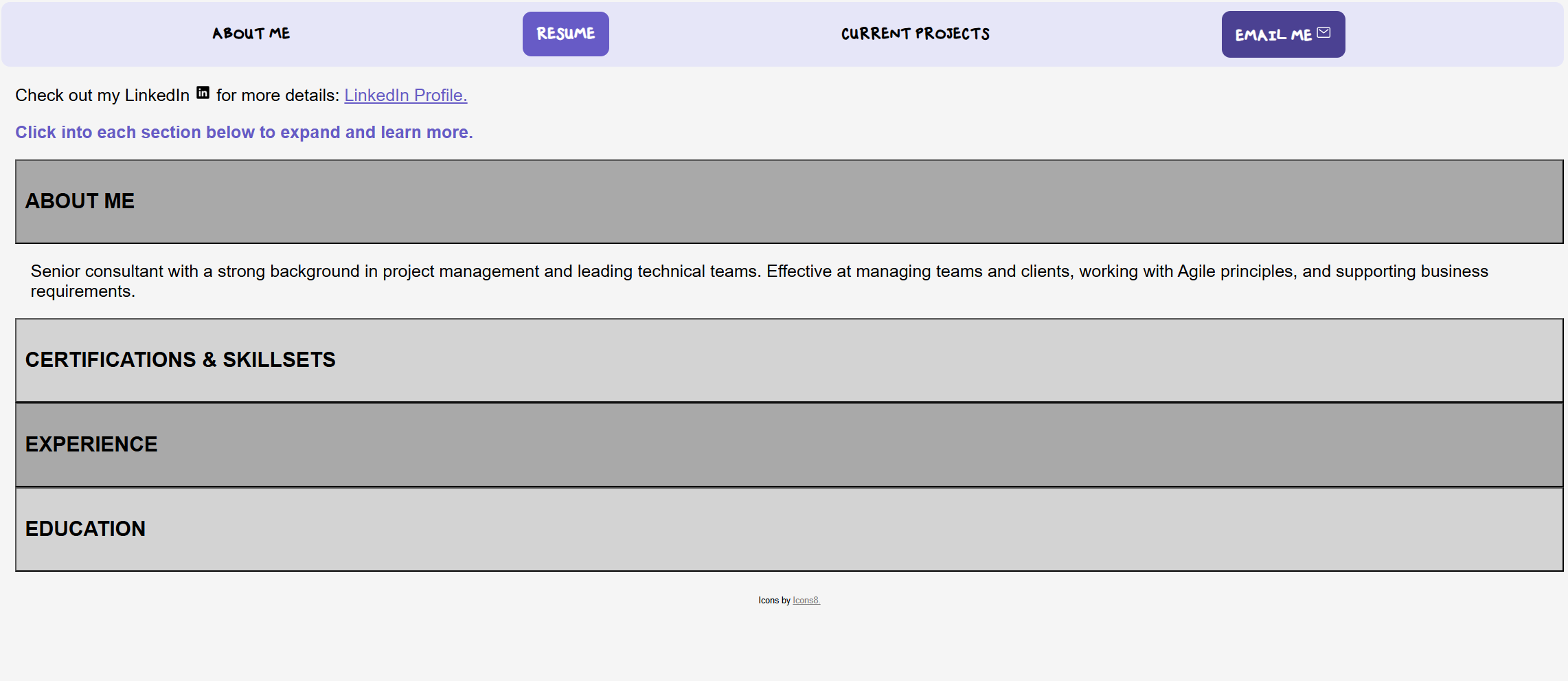Screen dimensions: 1568x681
Task: Click the LinkedIn logo icon
Action: [x=203, y=93]
